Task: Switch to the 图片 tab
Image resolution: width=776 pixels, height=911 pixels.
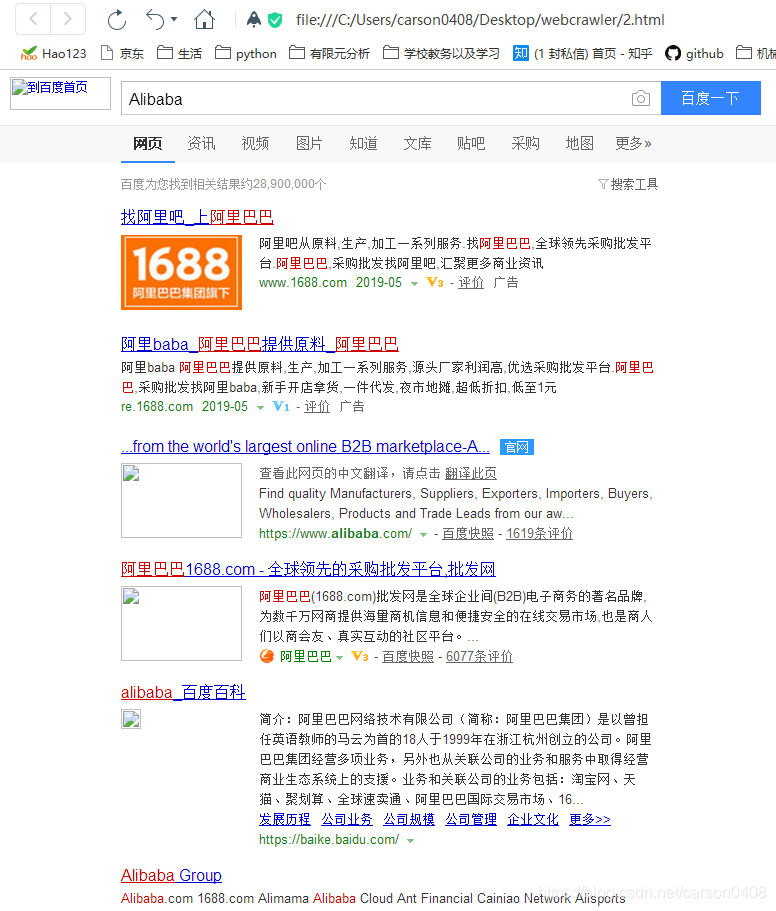Action: pyautogui.click(x=309, y=144)
